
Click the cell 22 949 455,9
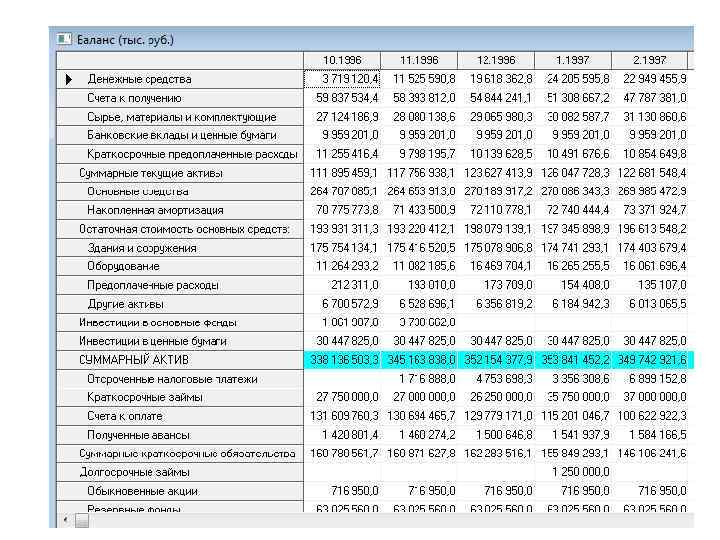[650, 79]
